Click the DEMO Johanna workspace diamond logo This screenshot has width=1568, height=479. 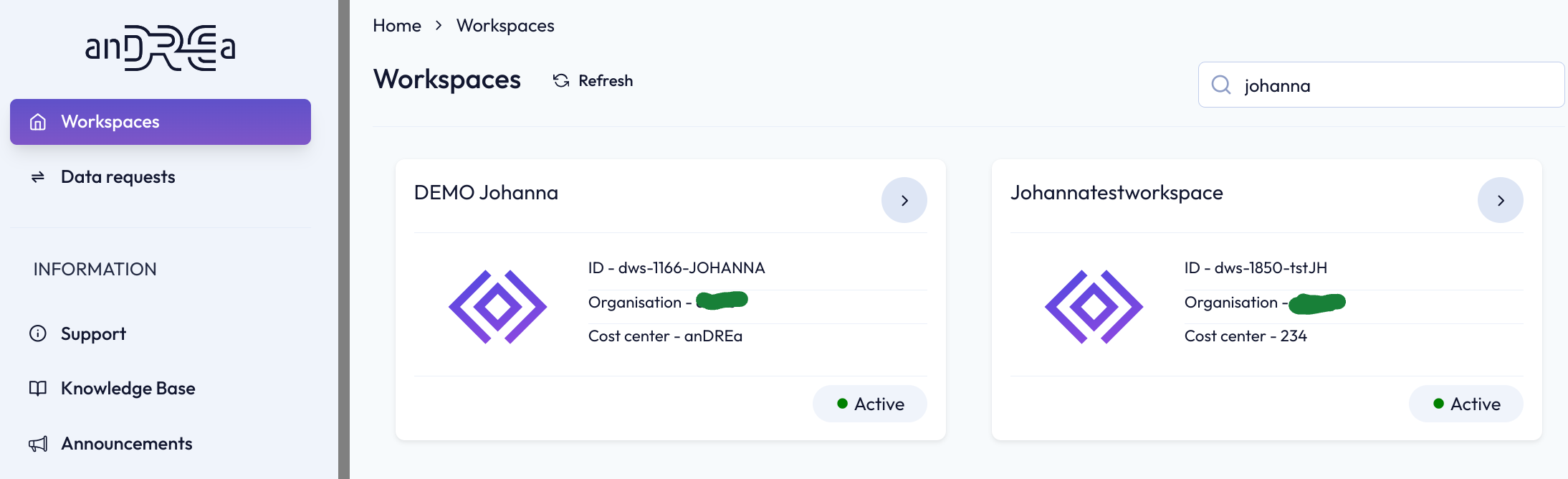(498, 307)
